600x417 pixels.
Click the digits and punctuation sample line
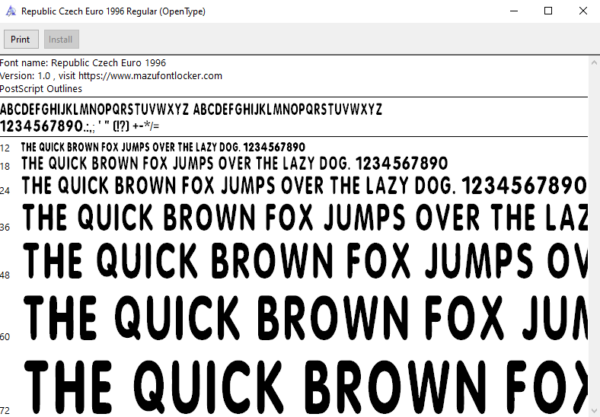(x=80, y=126)
